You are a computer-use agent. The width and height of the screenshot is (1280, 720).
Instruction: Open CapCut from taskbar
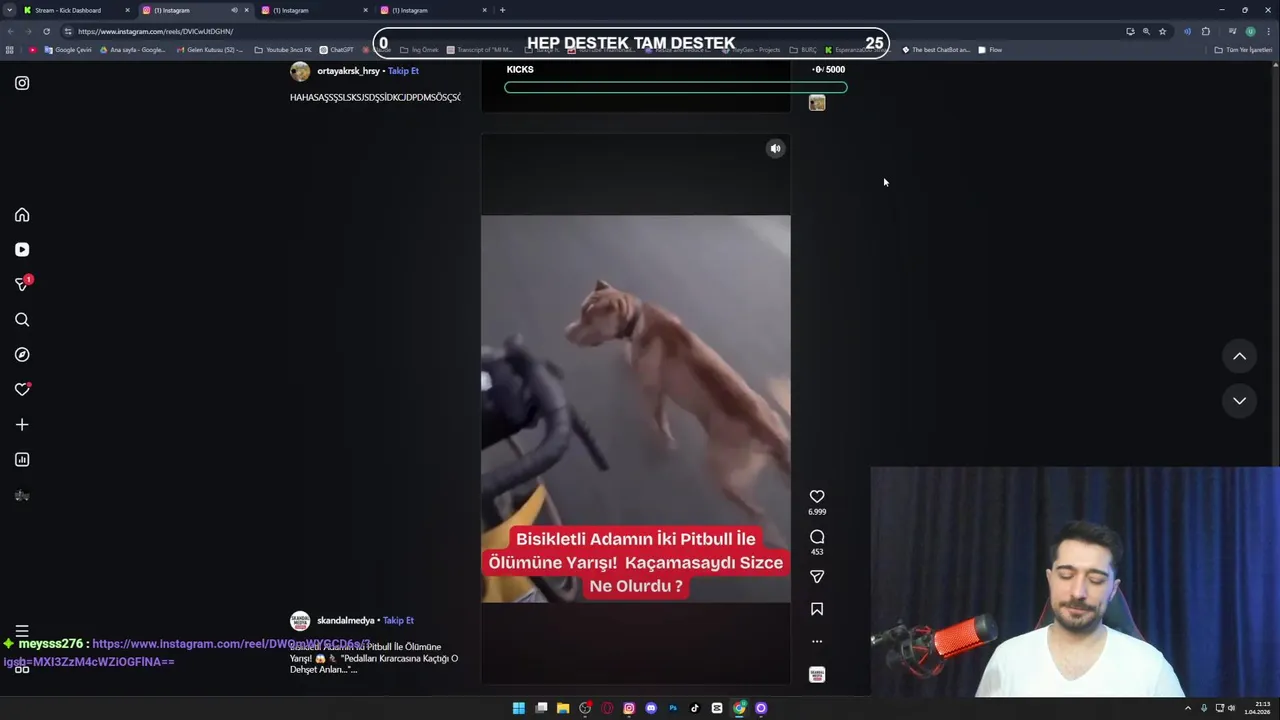coord(717,708)
